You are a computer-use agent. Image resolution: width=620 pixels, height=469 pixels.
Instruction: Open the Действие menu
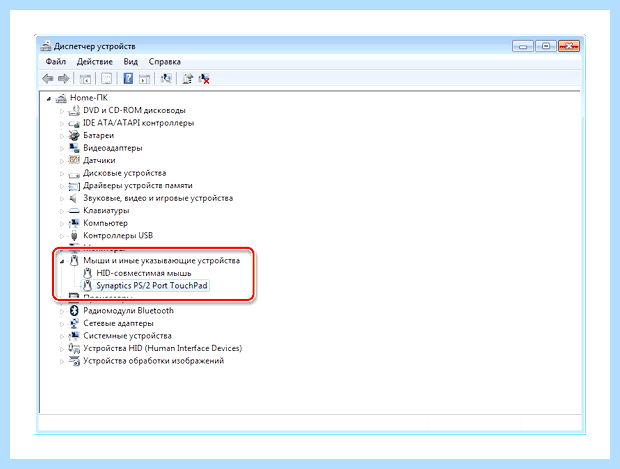tap(95, 62)
